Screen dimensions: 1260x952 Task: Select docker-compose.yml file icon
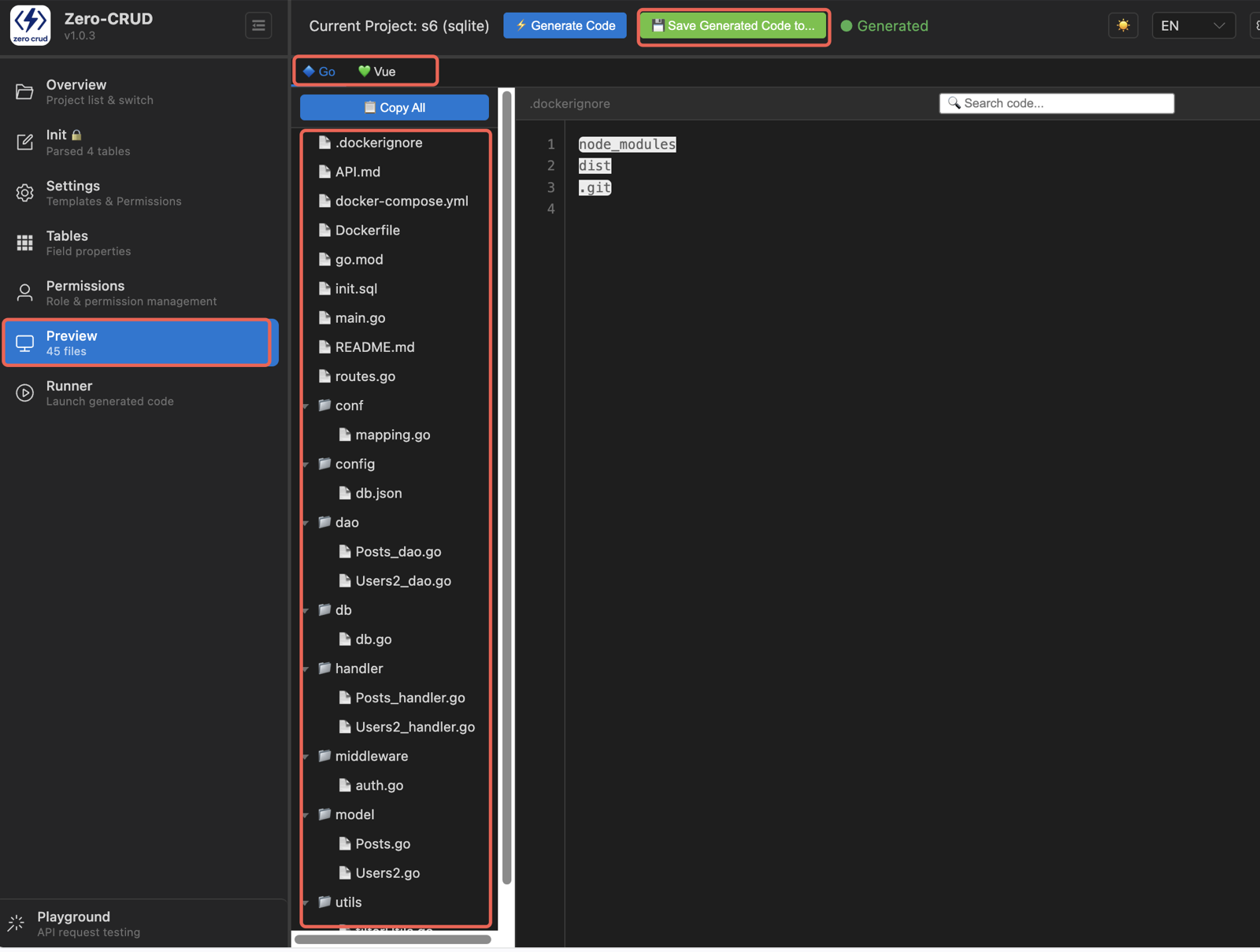(324, 201)
